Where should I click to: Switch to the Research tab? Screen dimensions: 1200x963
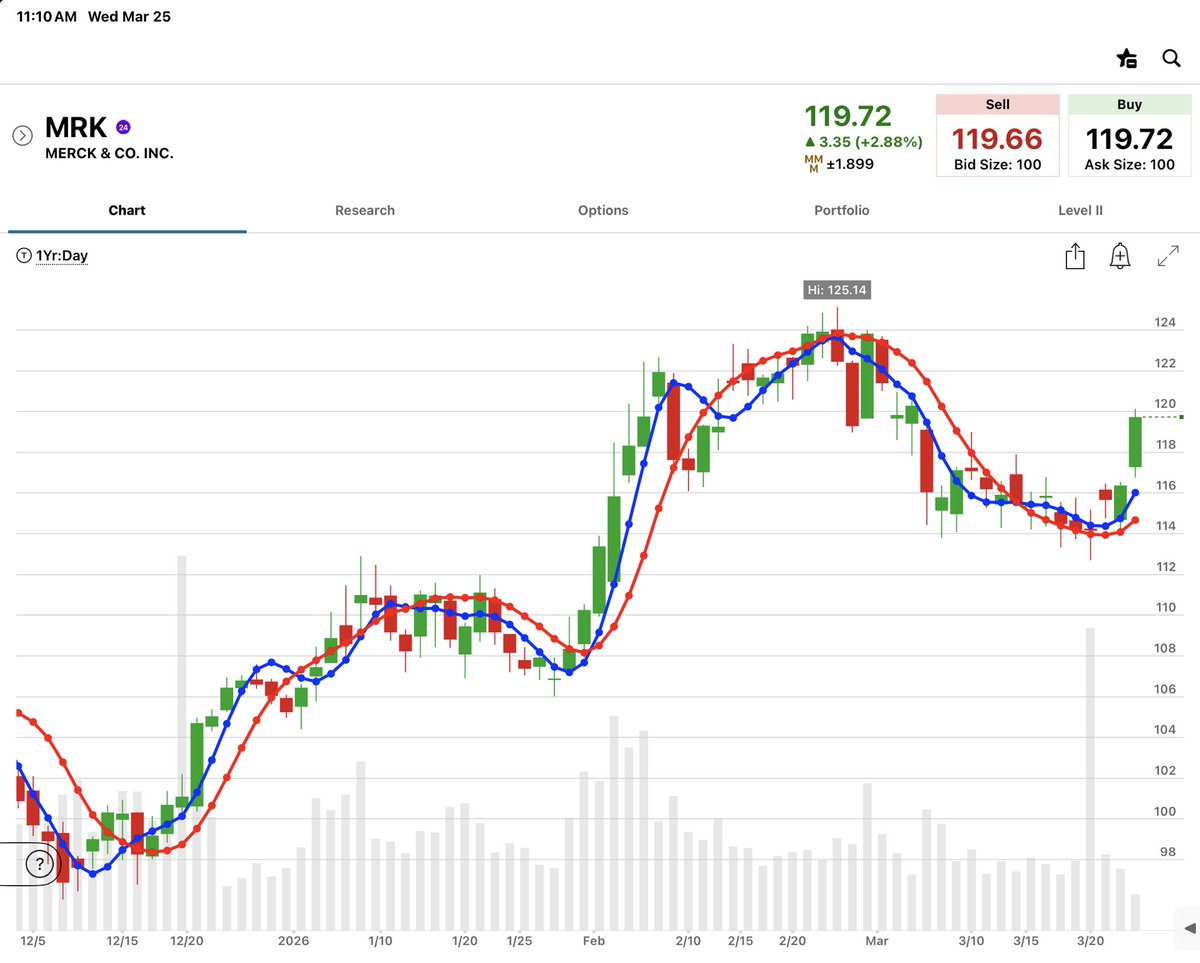(365, 210)
